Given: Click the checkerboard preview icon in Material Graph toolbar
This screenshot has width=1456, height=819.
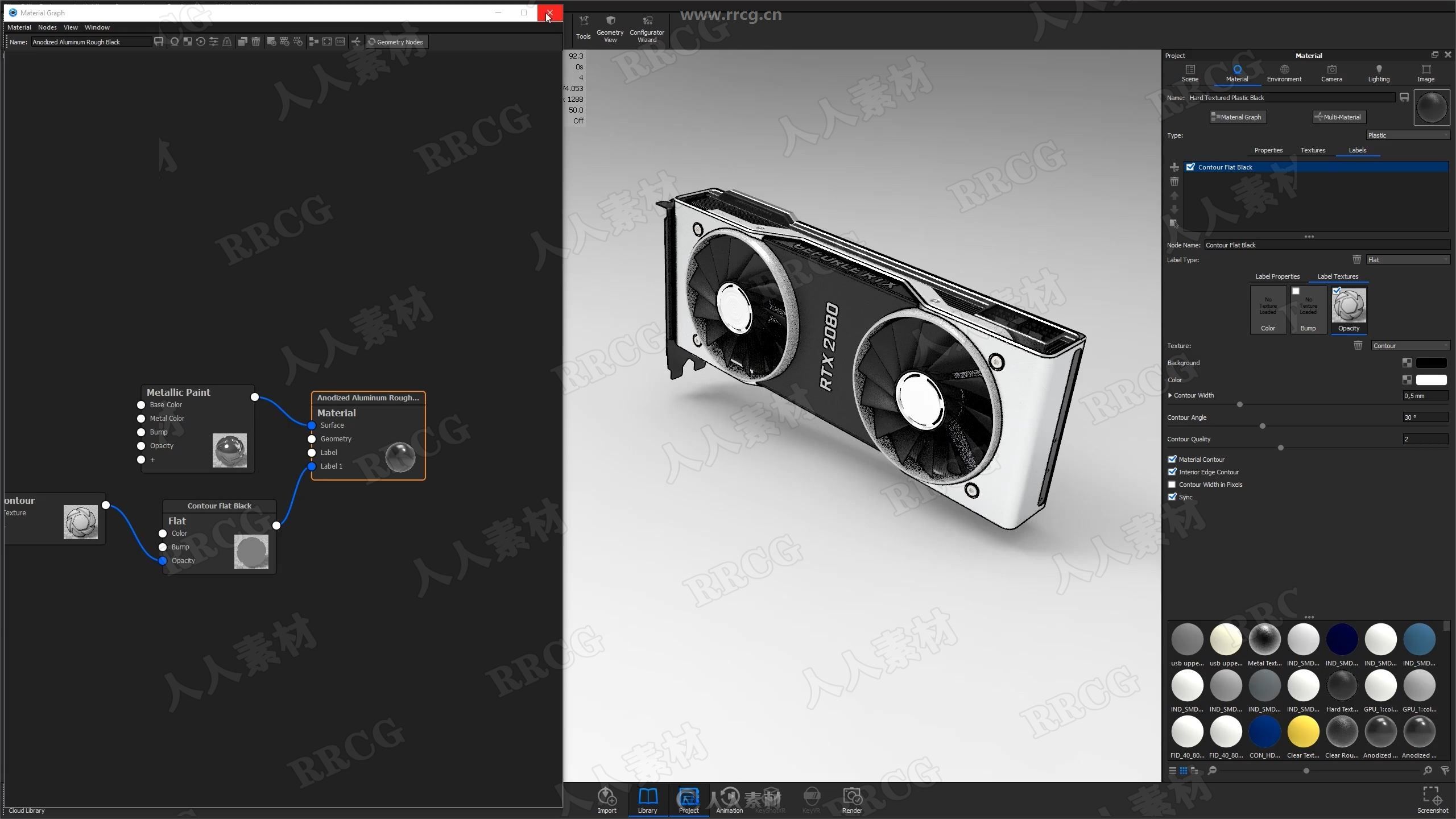Looking at the screenshot, I should click(x=188, y=42).
